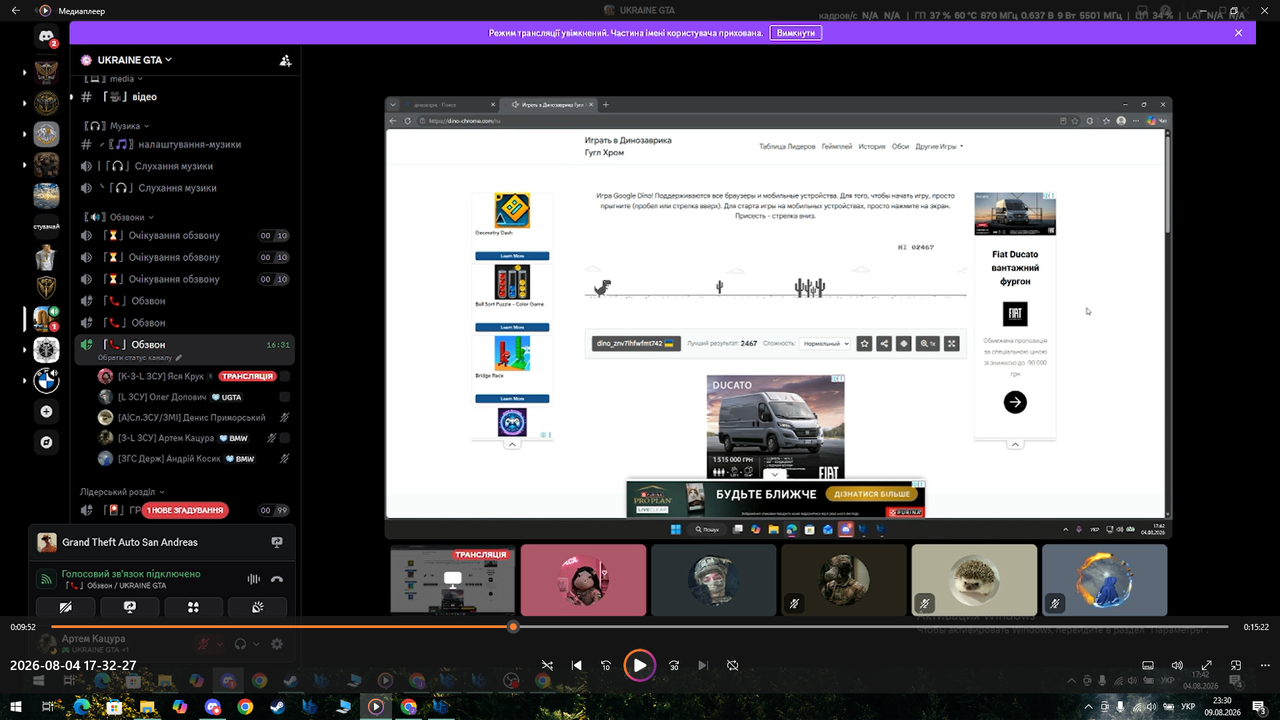Click the ДІЗНАТИСЬ БІЛЬШЕ ad button
This screenshot has height=720, width=1280.
873,494
